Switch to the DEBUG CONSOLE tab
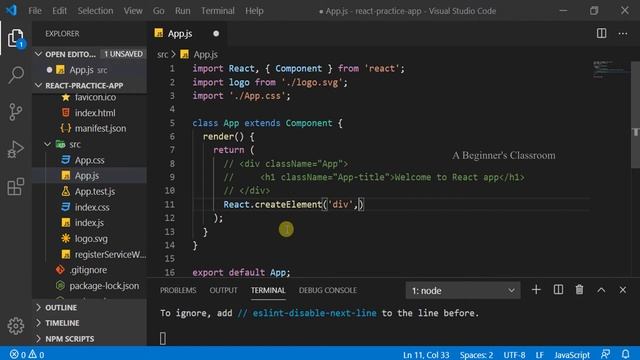Viewport: 640px width, 360px height. click(328, 290)
